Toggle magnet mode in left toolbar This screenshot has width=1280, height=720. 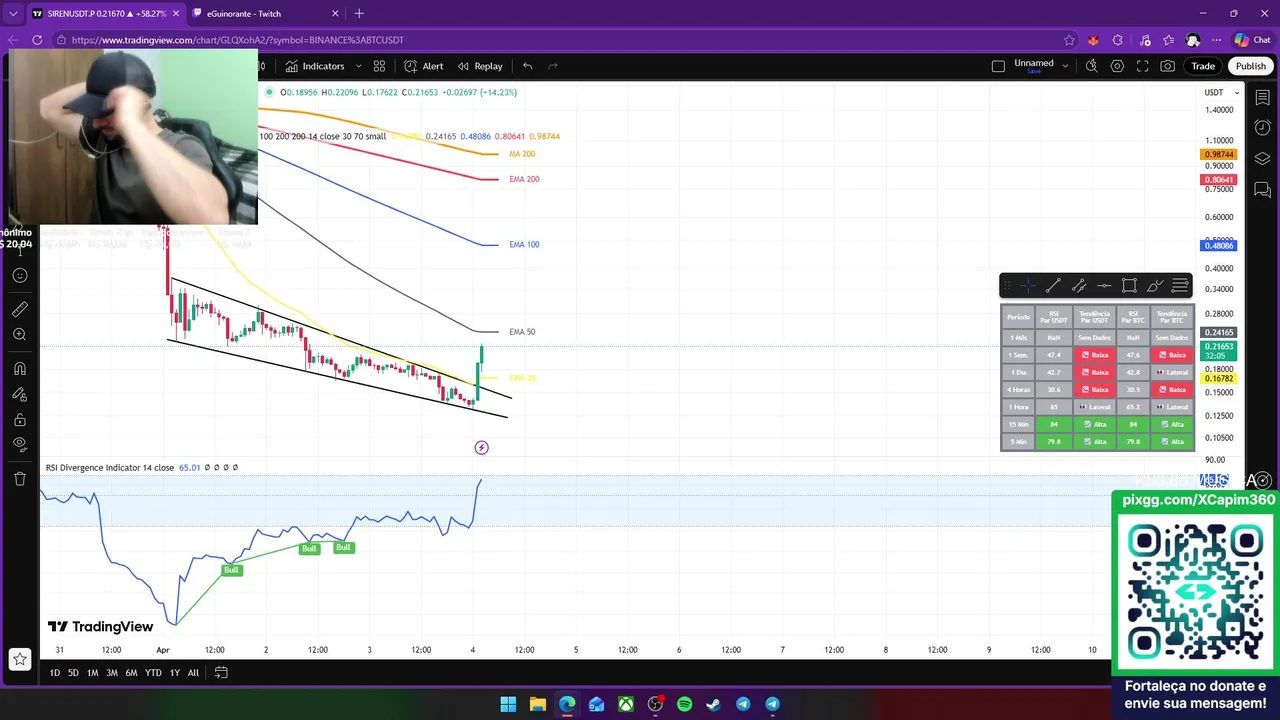click(x=19, y=369)
